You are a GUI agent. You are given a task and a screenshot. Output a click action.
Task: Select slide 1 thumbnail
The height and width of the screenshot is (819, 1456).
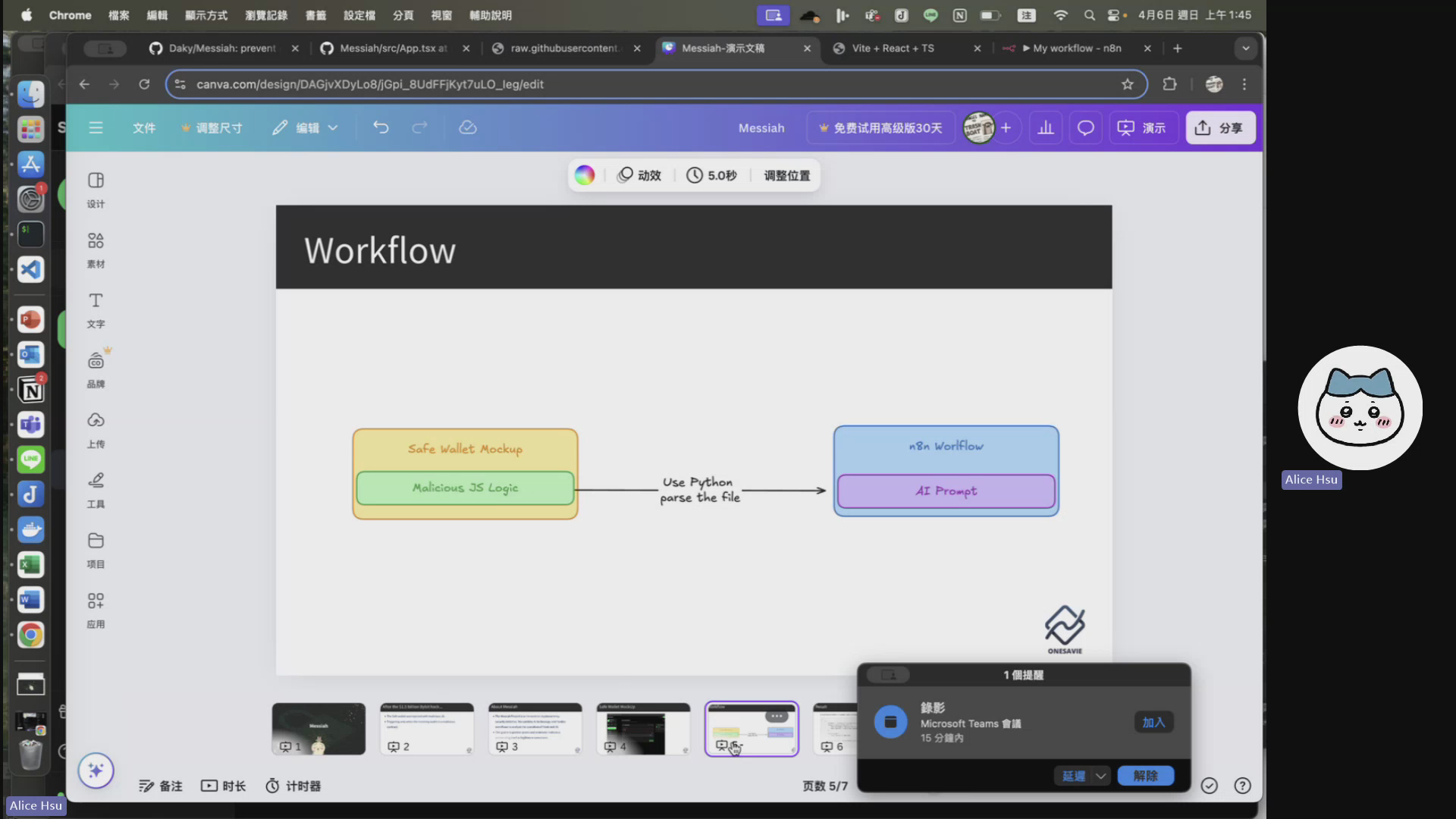point(318,729)
